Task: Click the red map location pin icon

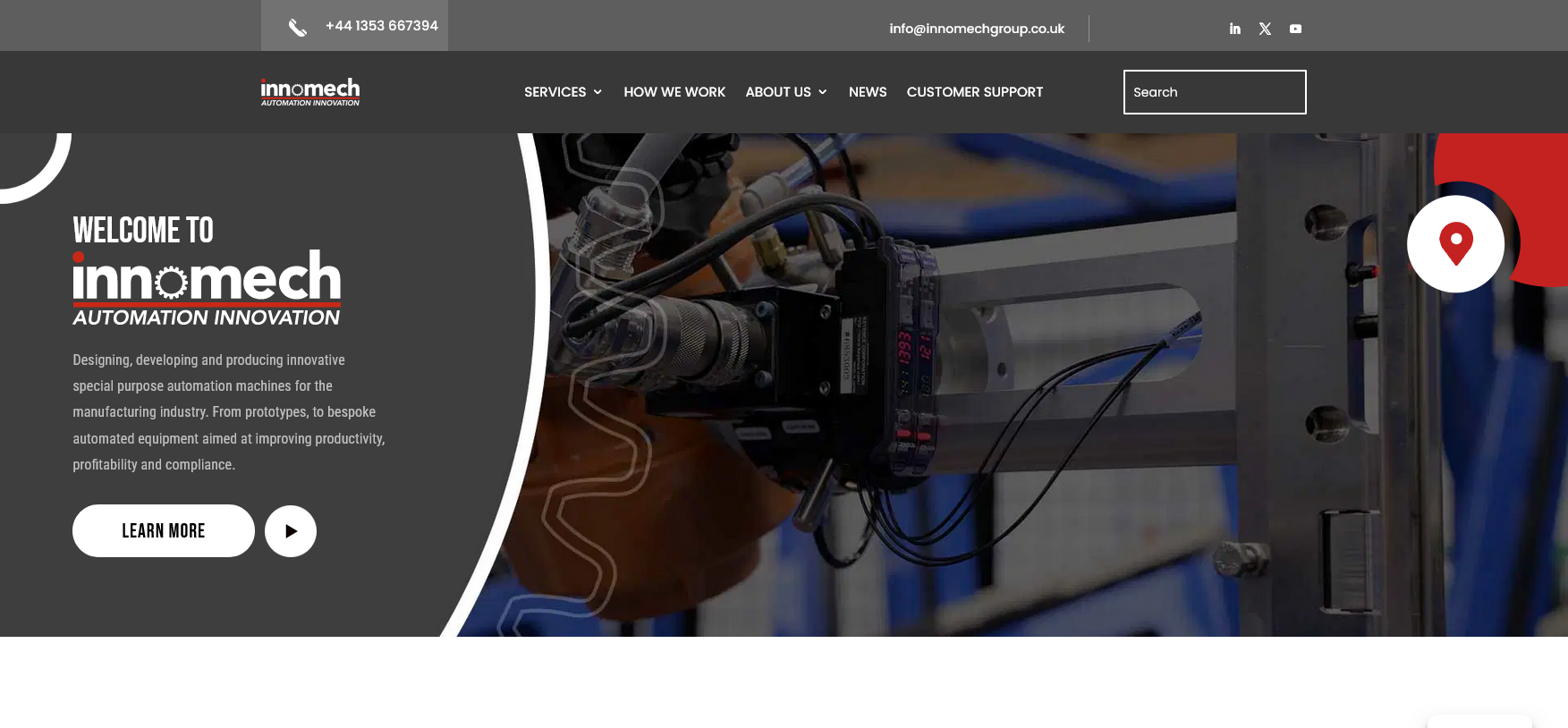Action: 1455,243
